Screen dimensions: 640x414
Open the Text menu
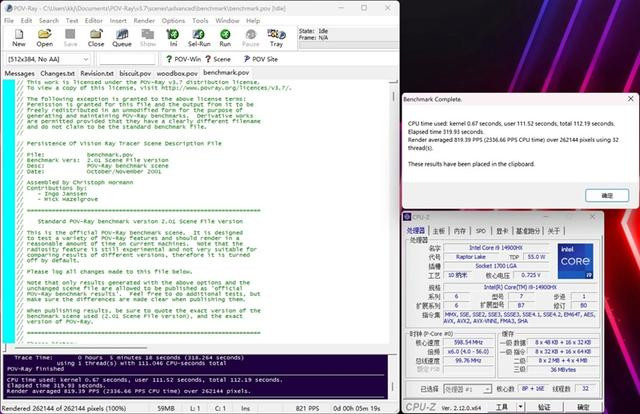(72, 20)
